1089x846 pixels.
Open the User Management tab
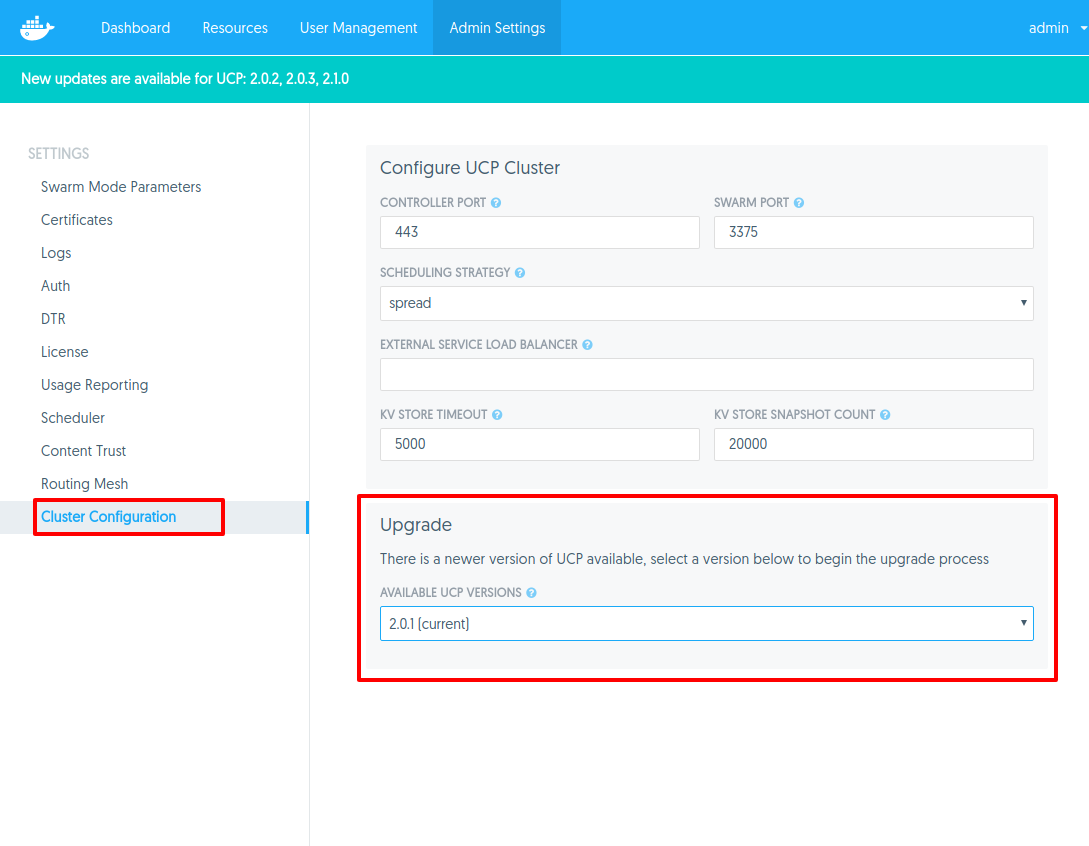pyautogui.click(x=358, y=28)
